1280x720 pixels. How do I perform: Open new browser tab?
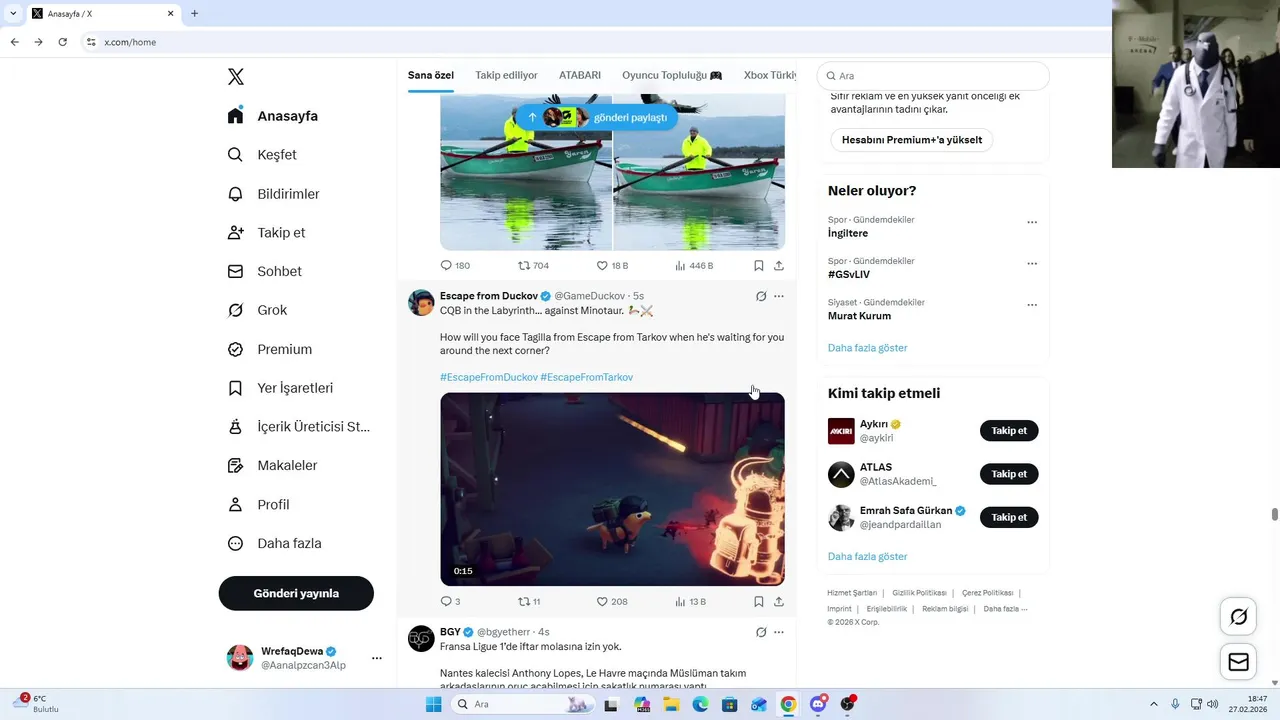(x=194, y=14)
